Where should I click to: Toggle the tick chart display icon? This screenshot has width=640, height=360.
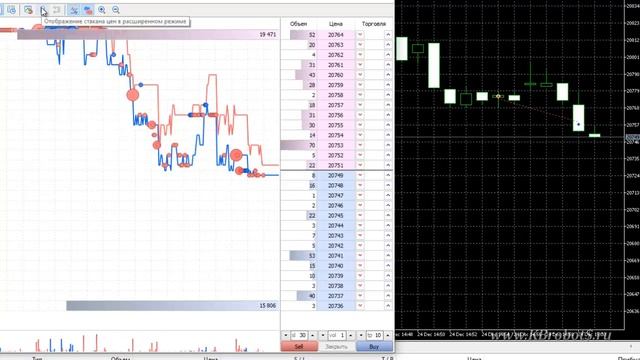73,10
